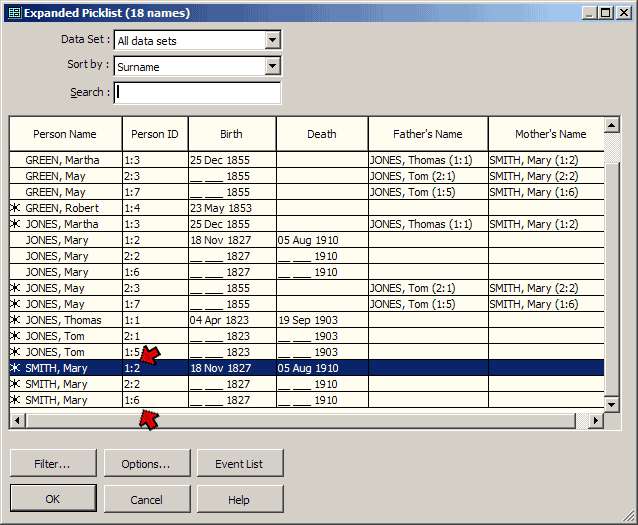Click the asterisk icon of highlighted SMITH, Mary
This screenshot has height=525, width=638.
15,368
